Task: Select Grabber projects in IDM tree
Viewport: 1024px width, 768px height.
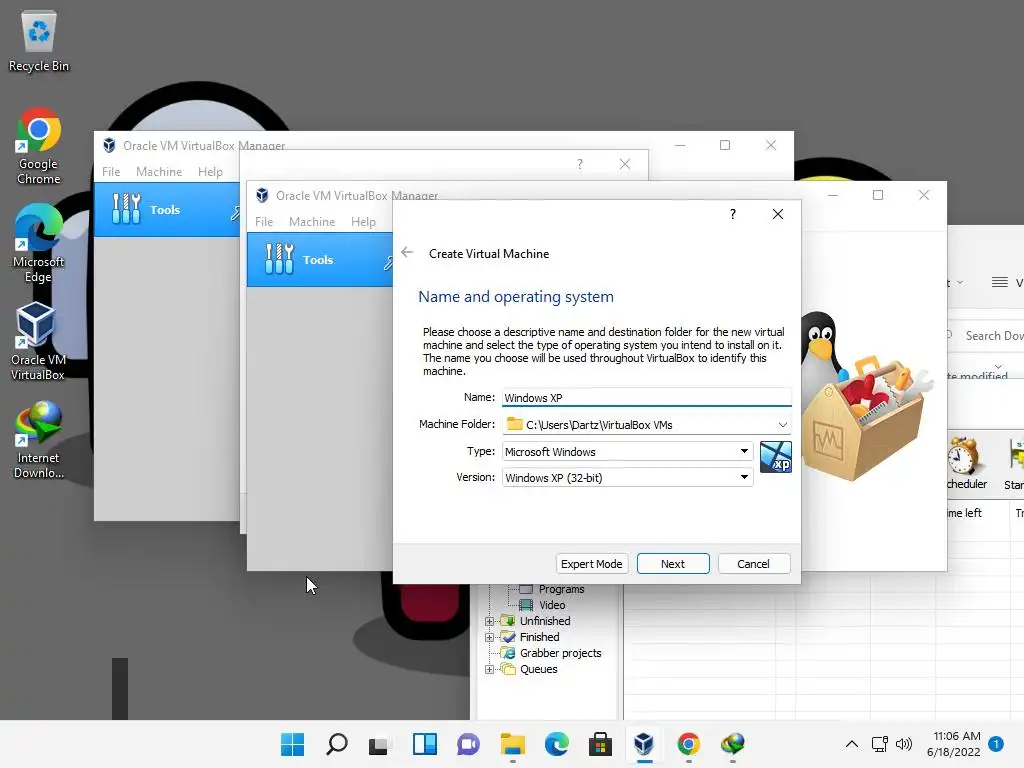Action: 560,653
